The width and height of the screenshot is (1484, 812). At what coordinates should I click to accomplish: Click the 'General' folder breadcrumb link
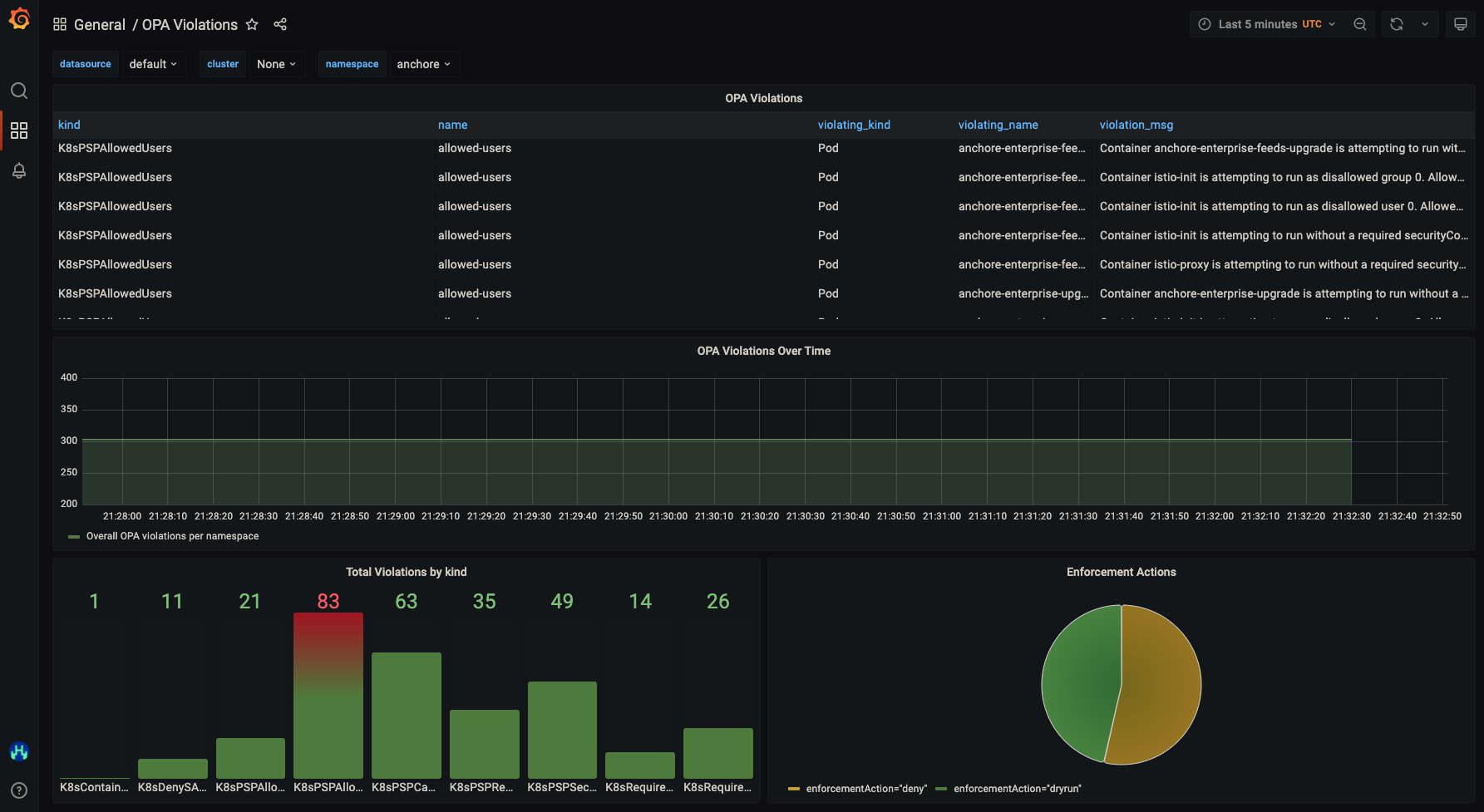(x=99, y=25)
